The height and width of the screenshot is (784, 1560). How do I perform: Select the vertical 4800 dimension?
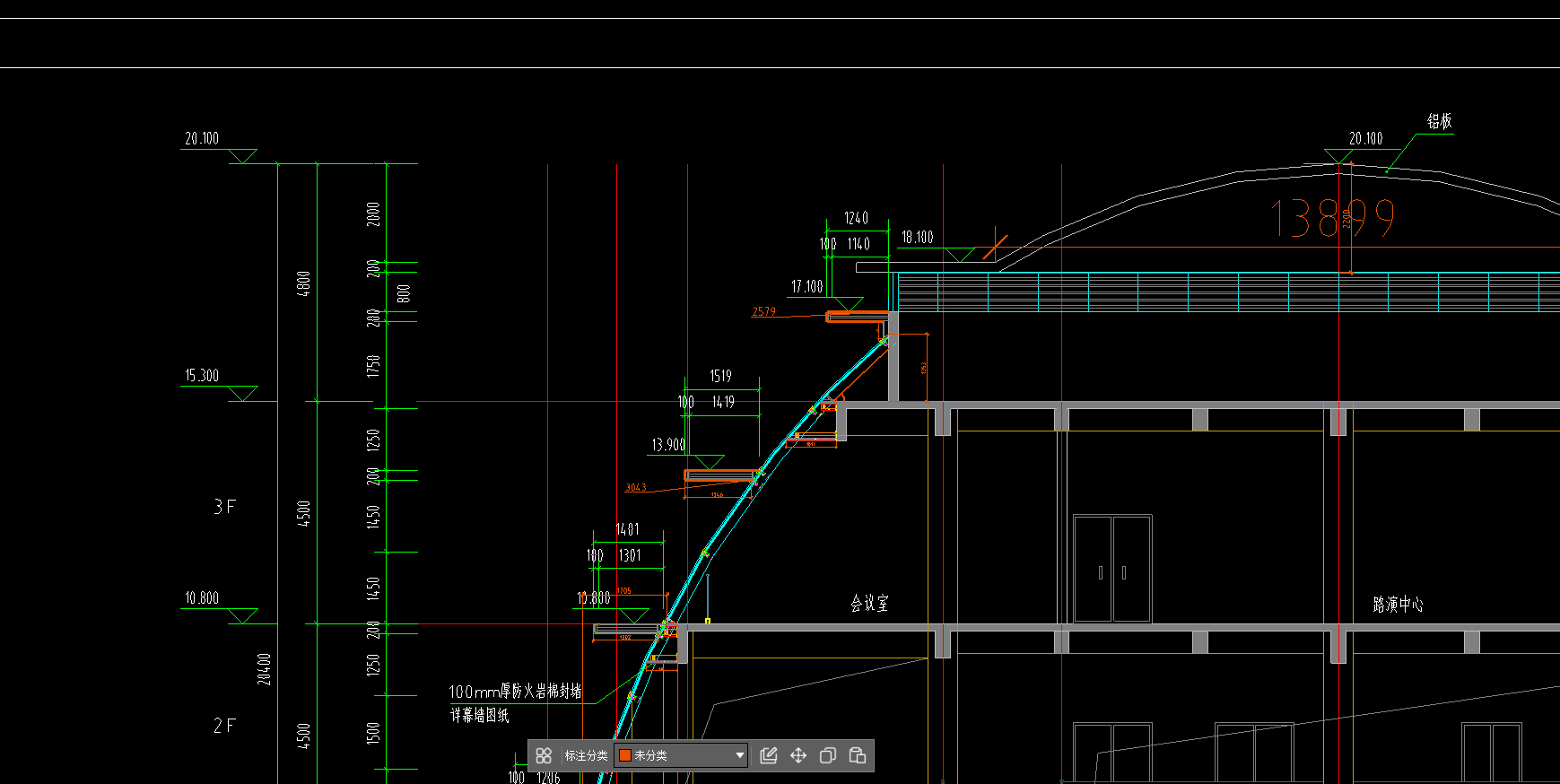[x=303, y=283]
